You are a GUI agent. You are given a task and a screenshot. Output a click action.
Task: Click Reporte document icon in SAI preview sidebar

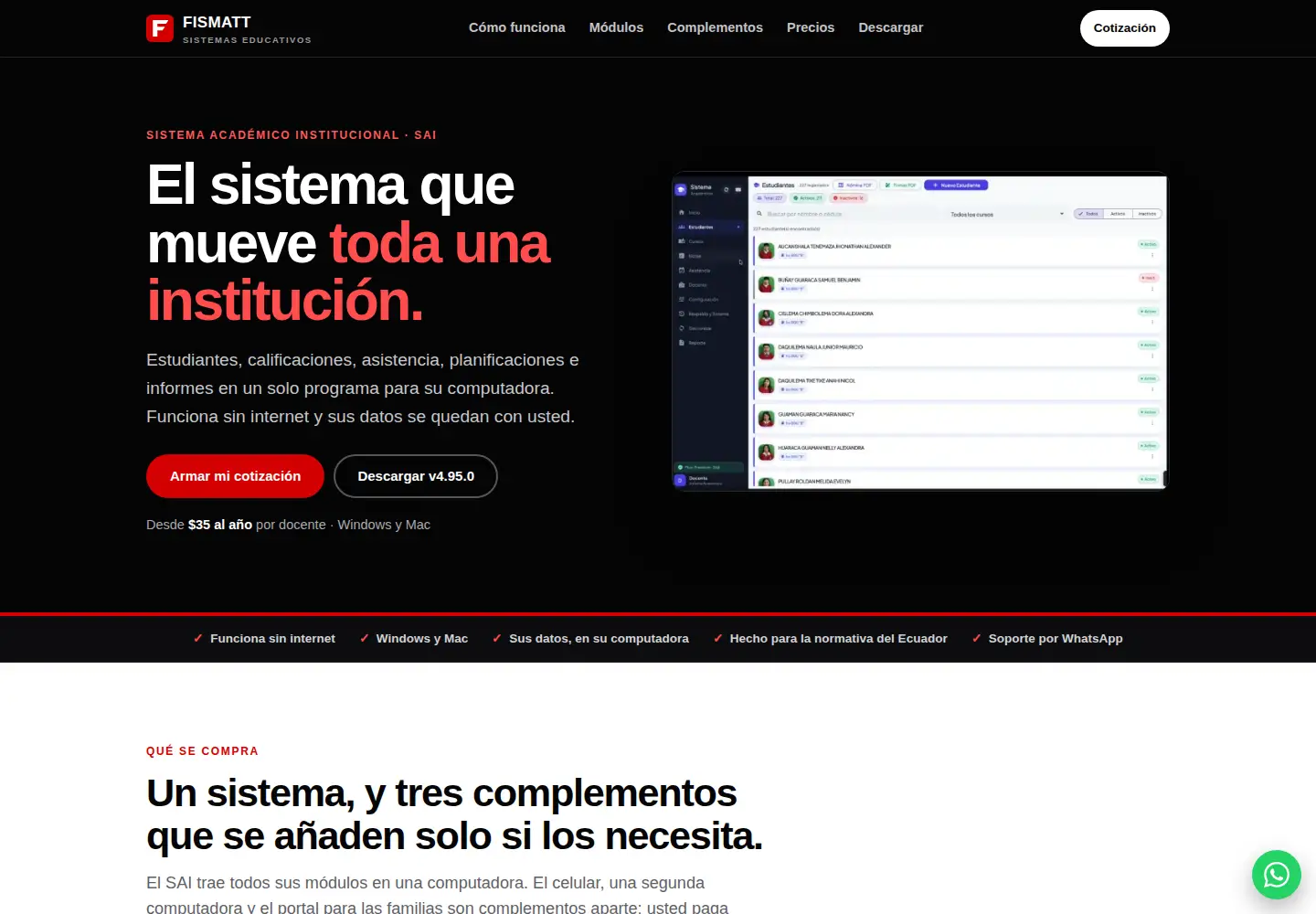(682, 343)
